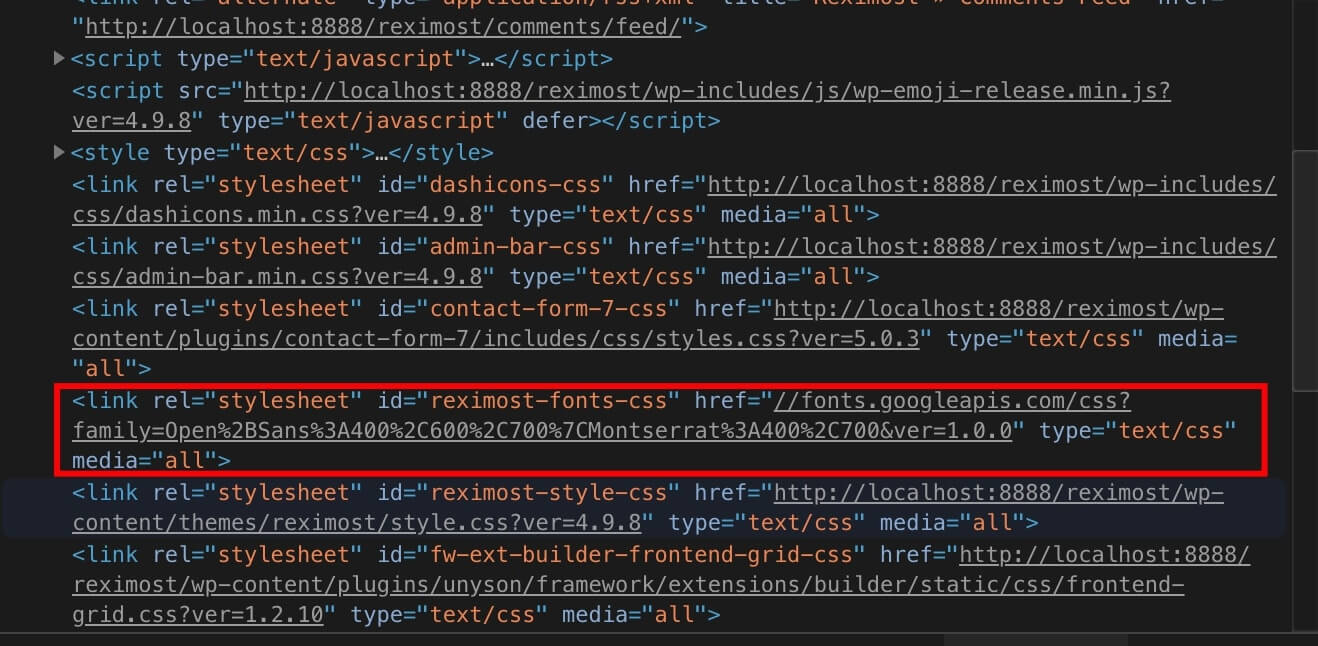1318x646 pixels.
Task: Open the reximost theme style.css link
Action: [648, 507]
